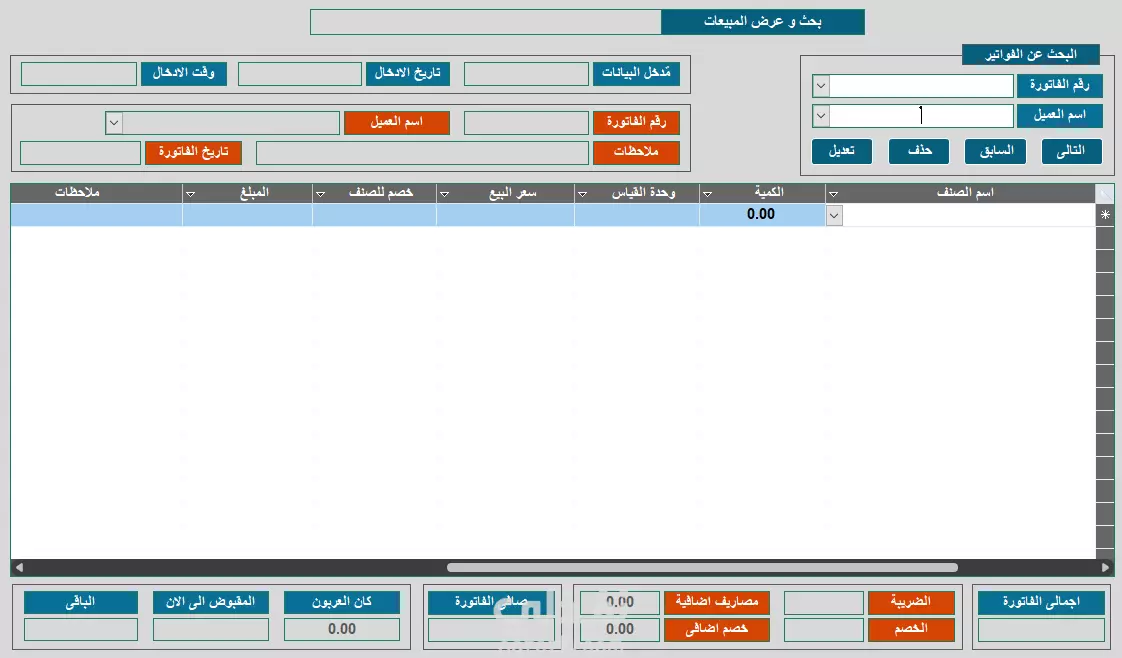This screenshot has width=1122, height=658.
Task: Open the سعر البيع column filter arrow
Action: click(444, 194)
